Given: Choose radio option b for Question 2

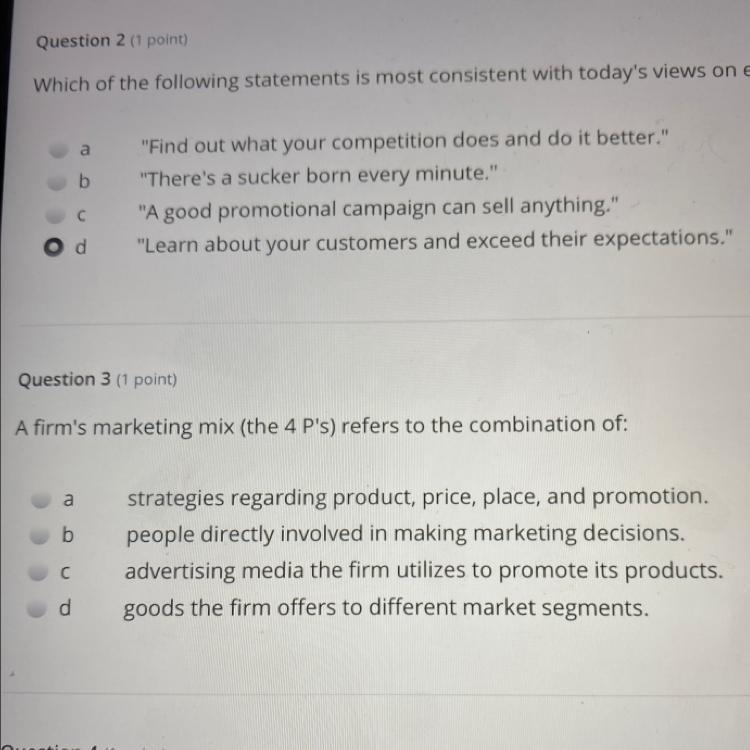Looking at the screenshot, I should pos(54,183).
